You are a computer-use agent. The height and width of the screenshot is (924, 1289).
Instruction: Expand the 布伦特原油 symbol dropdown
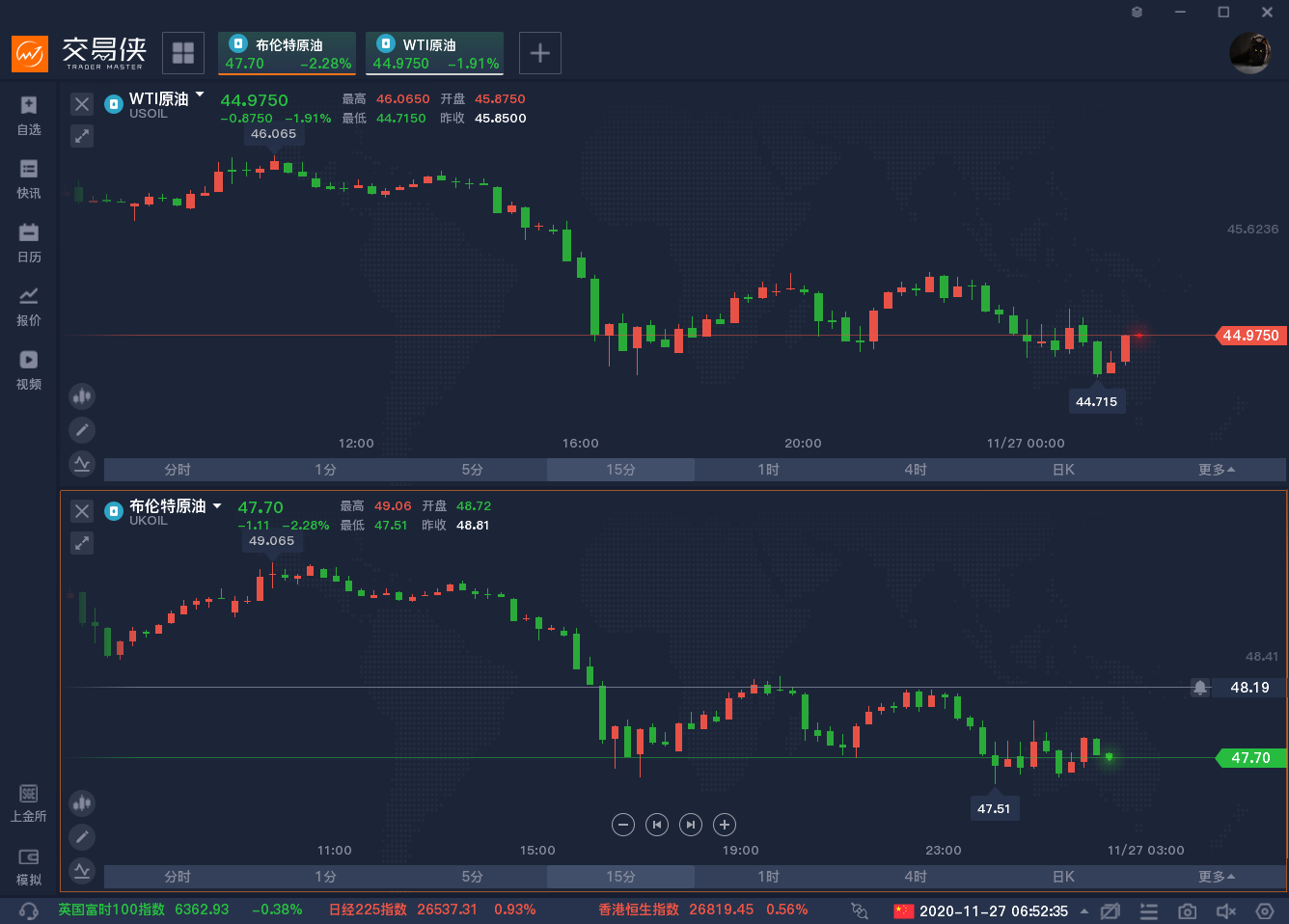tap(217, 505)
